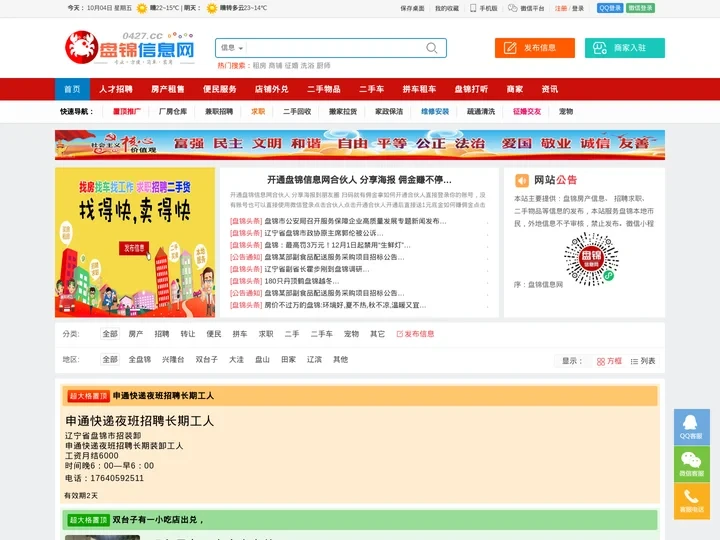
Task: Click 厂房仓库 quick nav link
Action: (x=173, y=112)
